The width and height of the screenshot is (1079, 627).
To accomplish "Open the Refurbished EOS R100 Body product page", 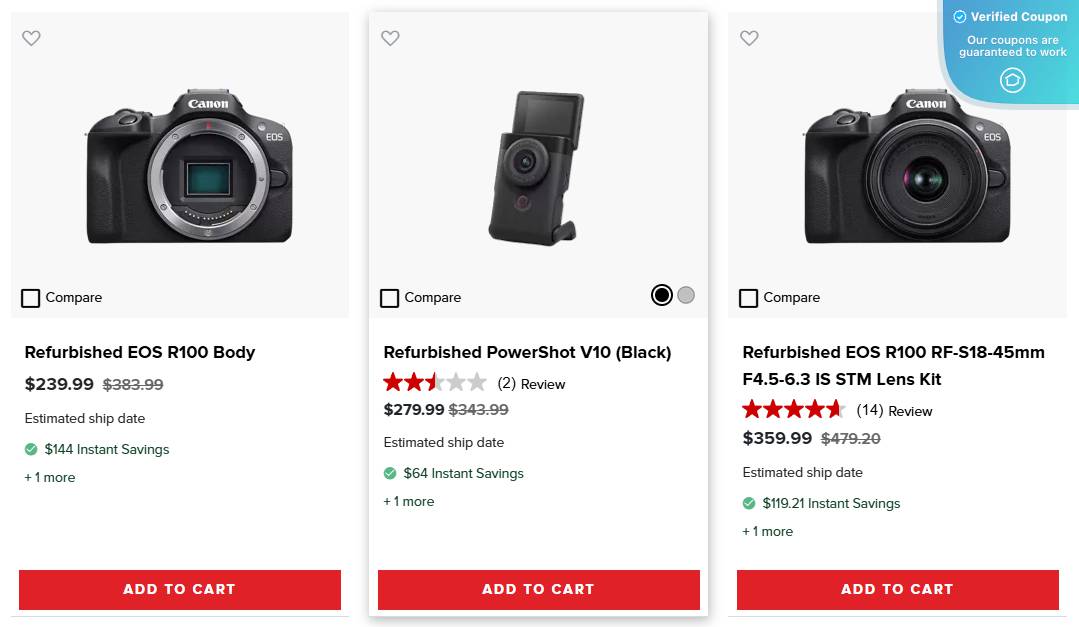I will [x=140, y=352].
